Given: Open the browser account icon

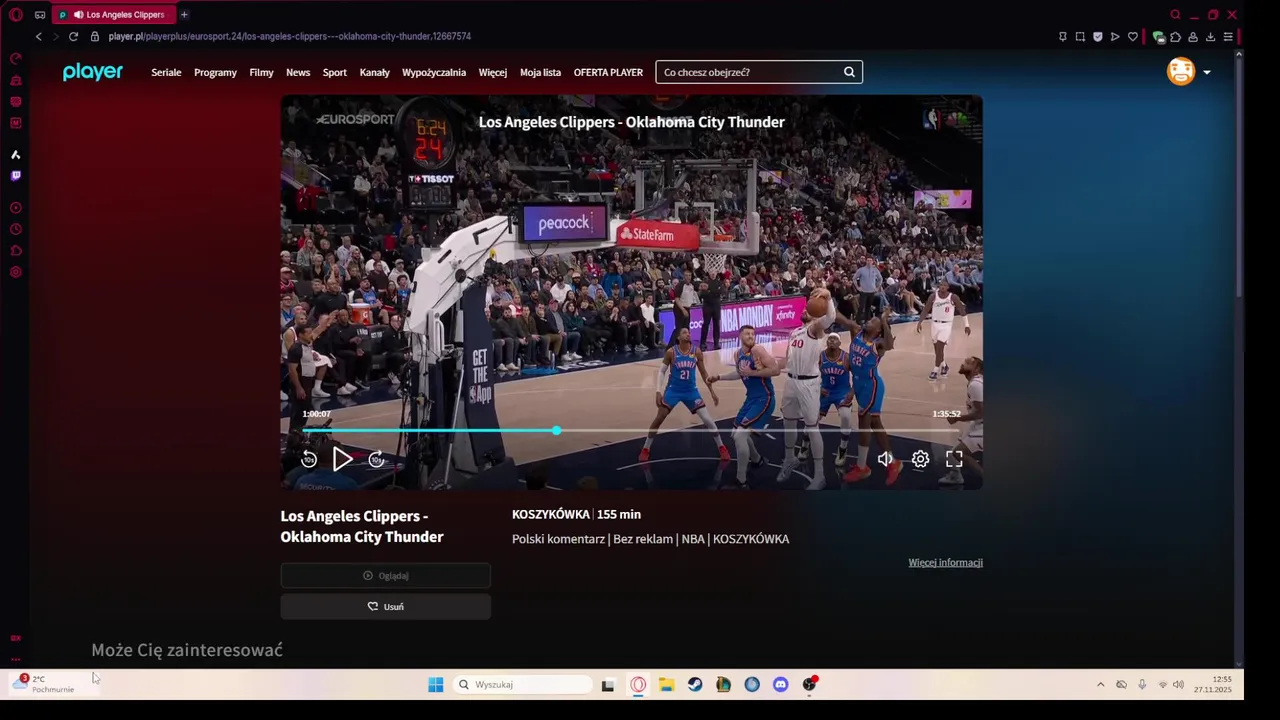Looking at the screenshot, I should (x=1193, y=37).
